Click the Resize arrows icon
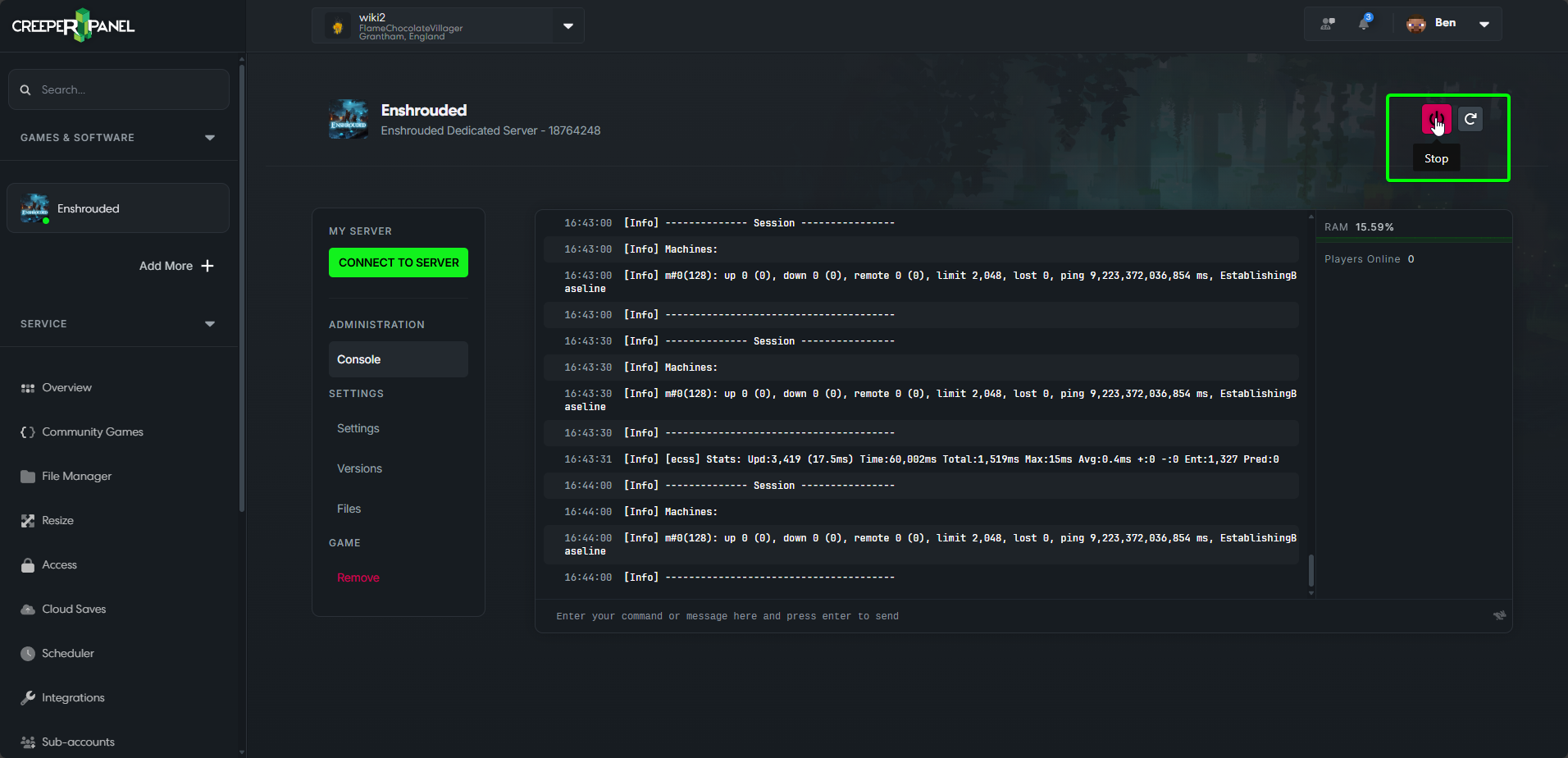Screen dimensions: 1568x758 click(x=28, y=521)
